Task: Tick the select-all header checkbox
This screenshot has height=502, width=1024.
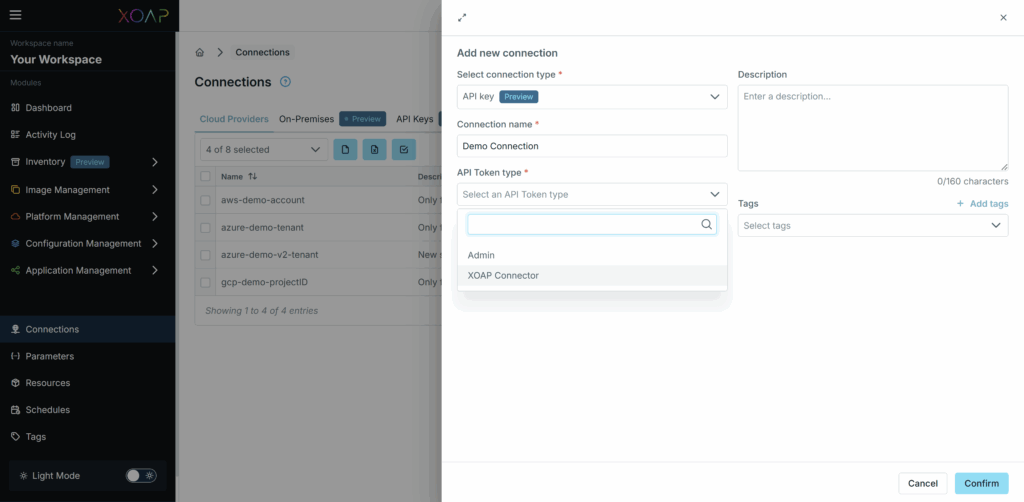Action: pos(206,176)
